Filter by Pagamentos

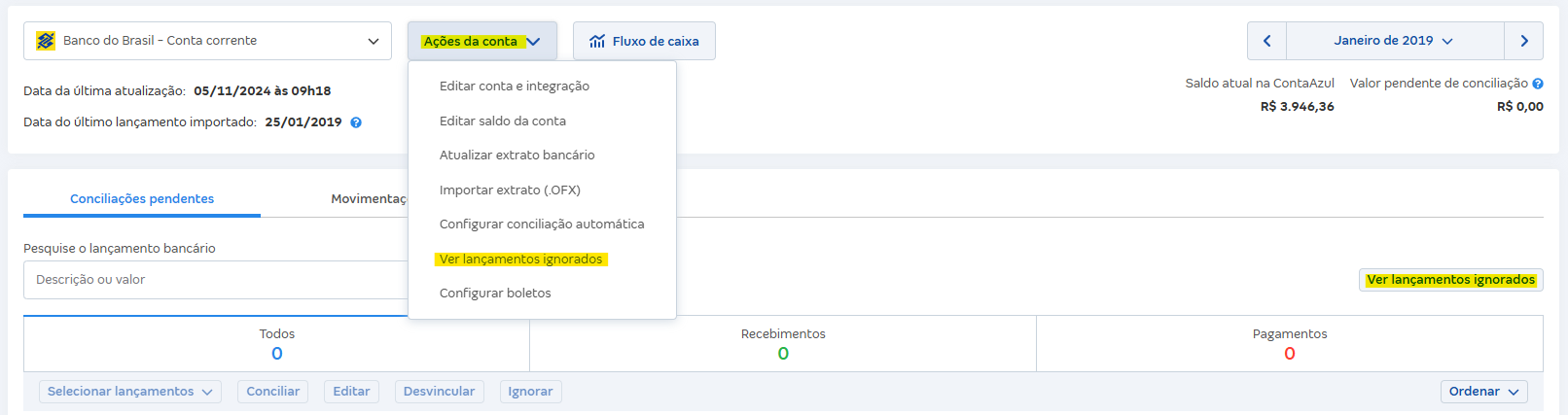click(x=1290, y=343)
